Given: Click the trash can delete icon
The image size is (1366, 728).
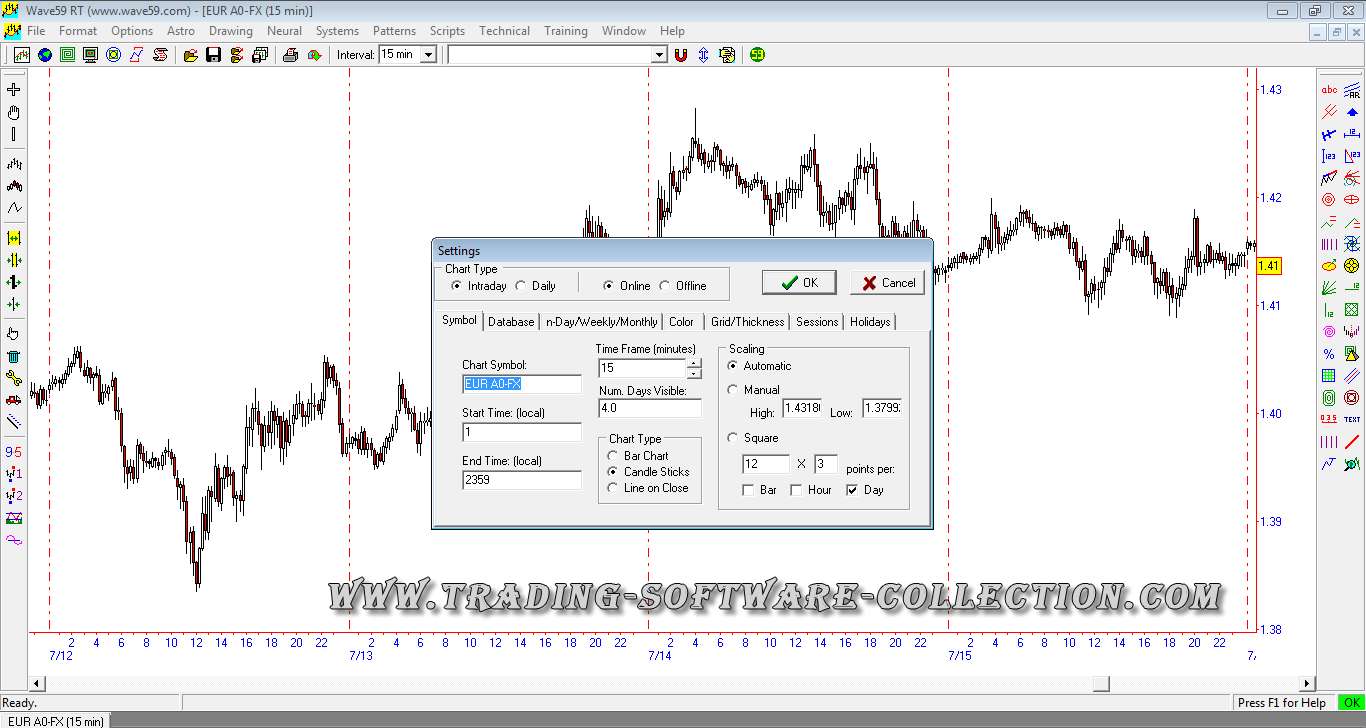Looking at the screenshot, I should [x=14, y=356].
